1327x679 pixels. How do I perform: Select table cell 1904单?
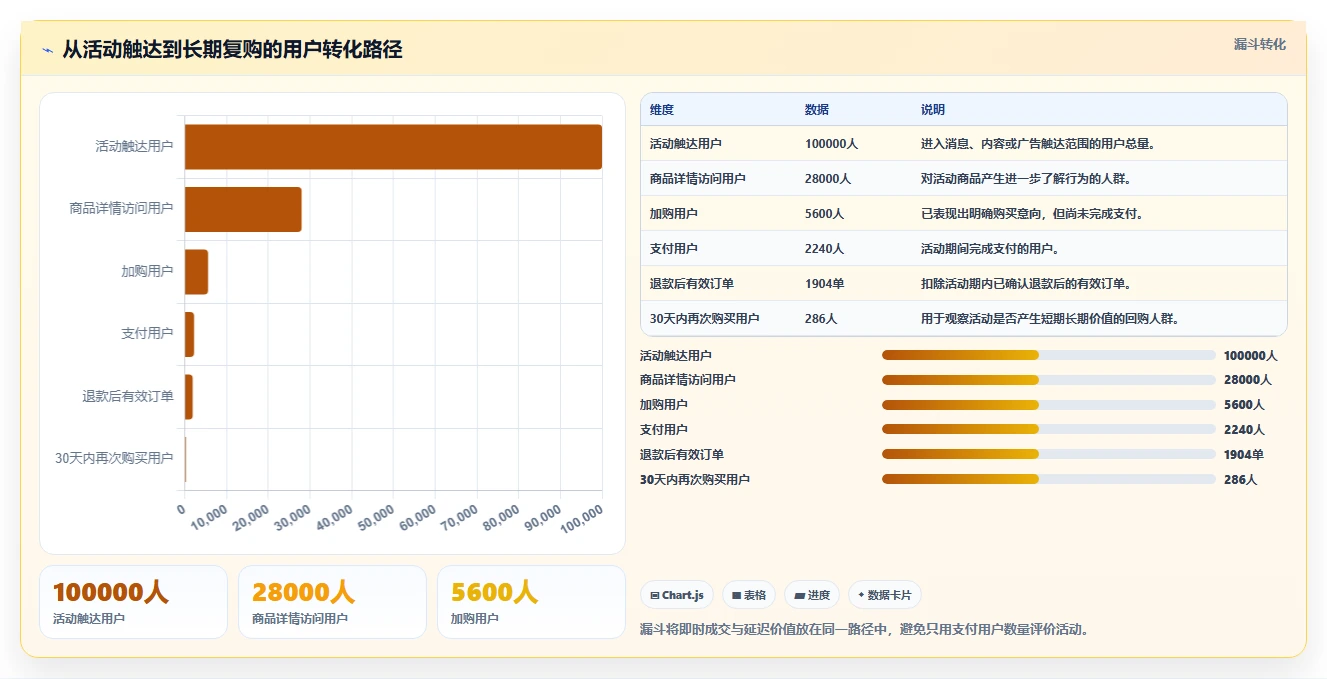[825, 284]
